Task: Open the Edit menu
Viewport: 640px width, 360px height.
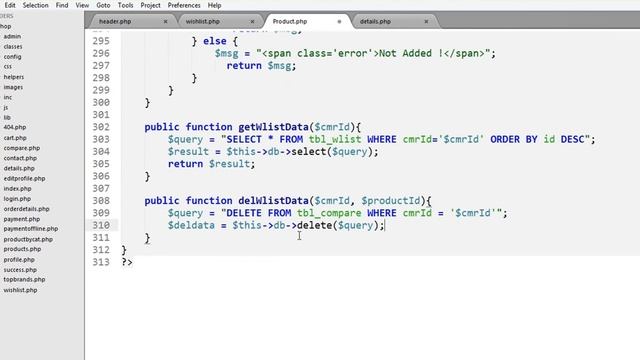Action: pos(10,5)
